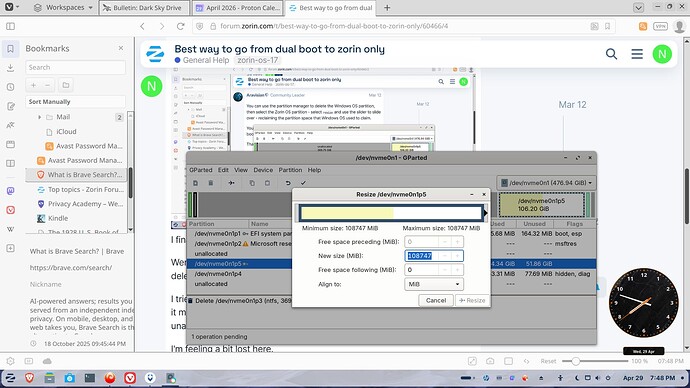Expand the Mail bookmark folder
The height and width of the screenshot is (388, 690).
pos(40,117)
